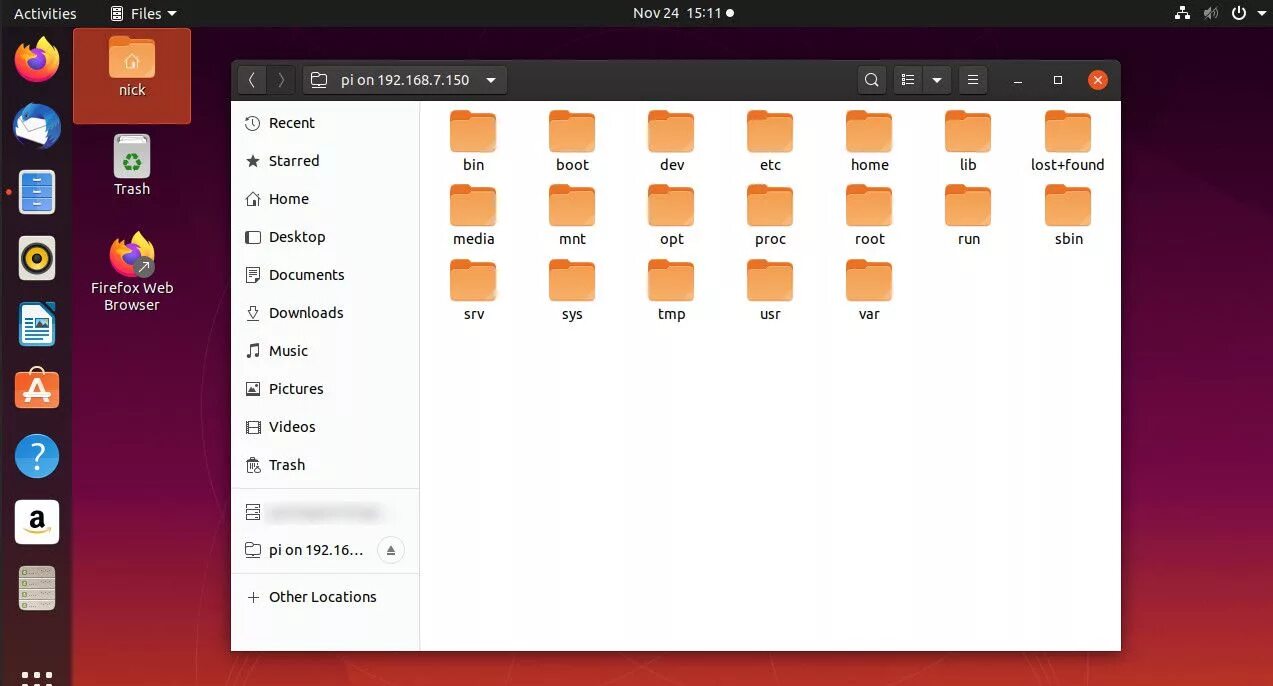This screenshot has width=1273, height=686.
Task: Open the system power menu
Action: coord(1247,13)
